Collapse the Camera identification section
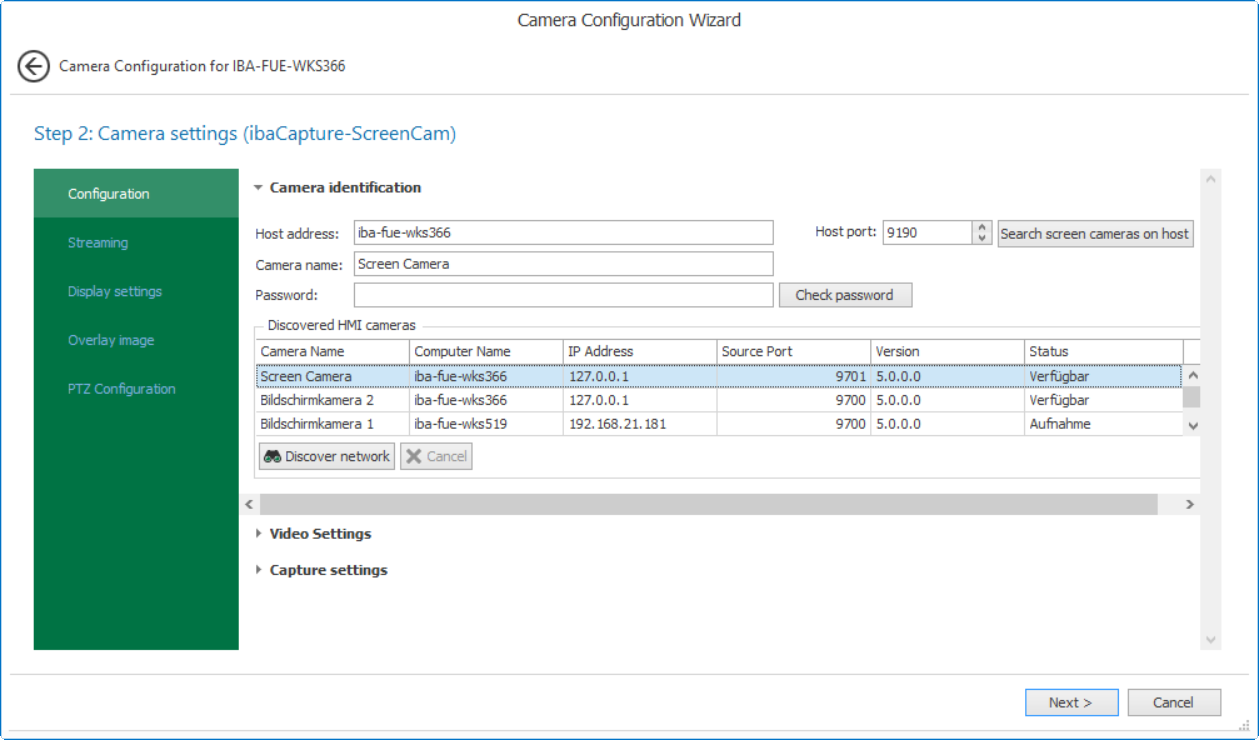This screenshot has width=1259, height=740. pyautogui.click(x=258, y=188)
